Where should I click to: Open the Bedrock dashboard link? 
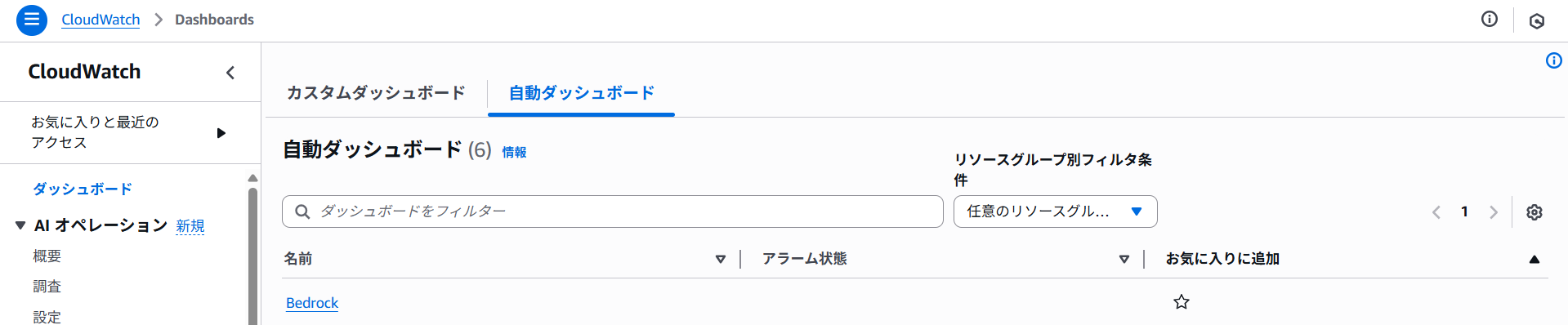tap(312, 303)
